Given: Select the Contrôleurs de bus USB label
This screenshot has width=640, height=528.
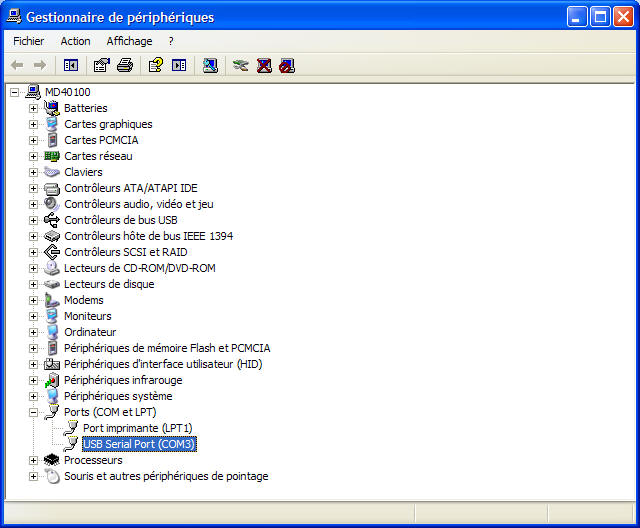Looking at the screenshot, I should pos(121,220).
